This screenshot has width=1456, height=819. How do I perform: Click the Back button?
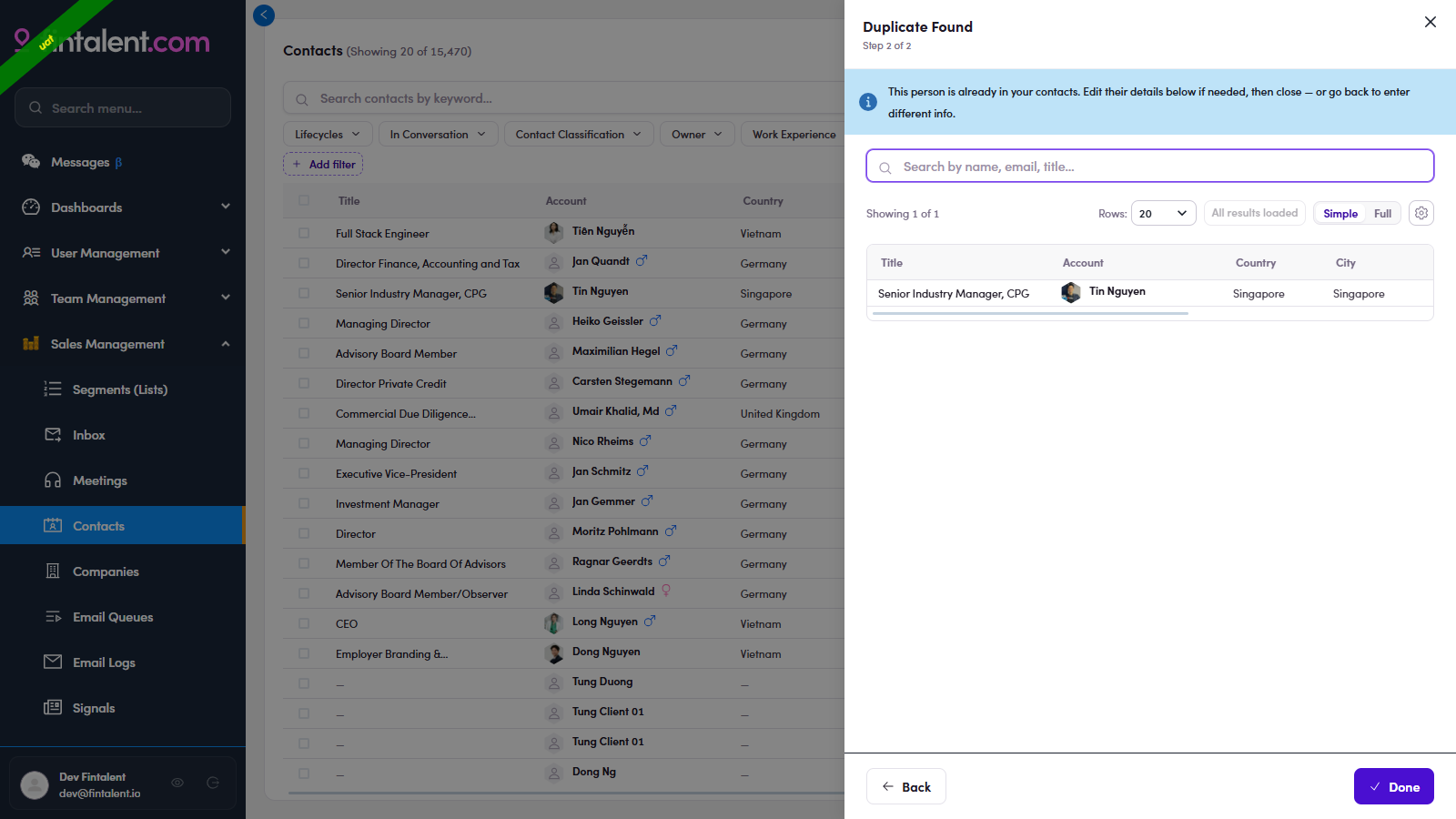click(906, 786)
